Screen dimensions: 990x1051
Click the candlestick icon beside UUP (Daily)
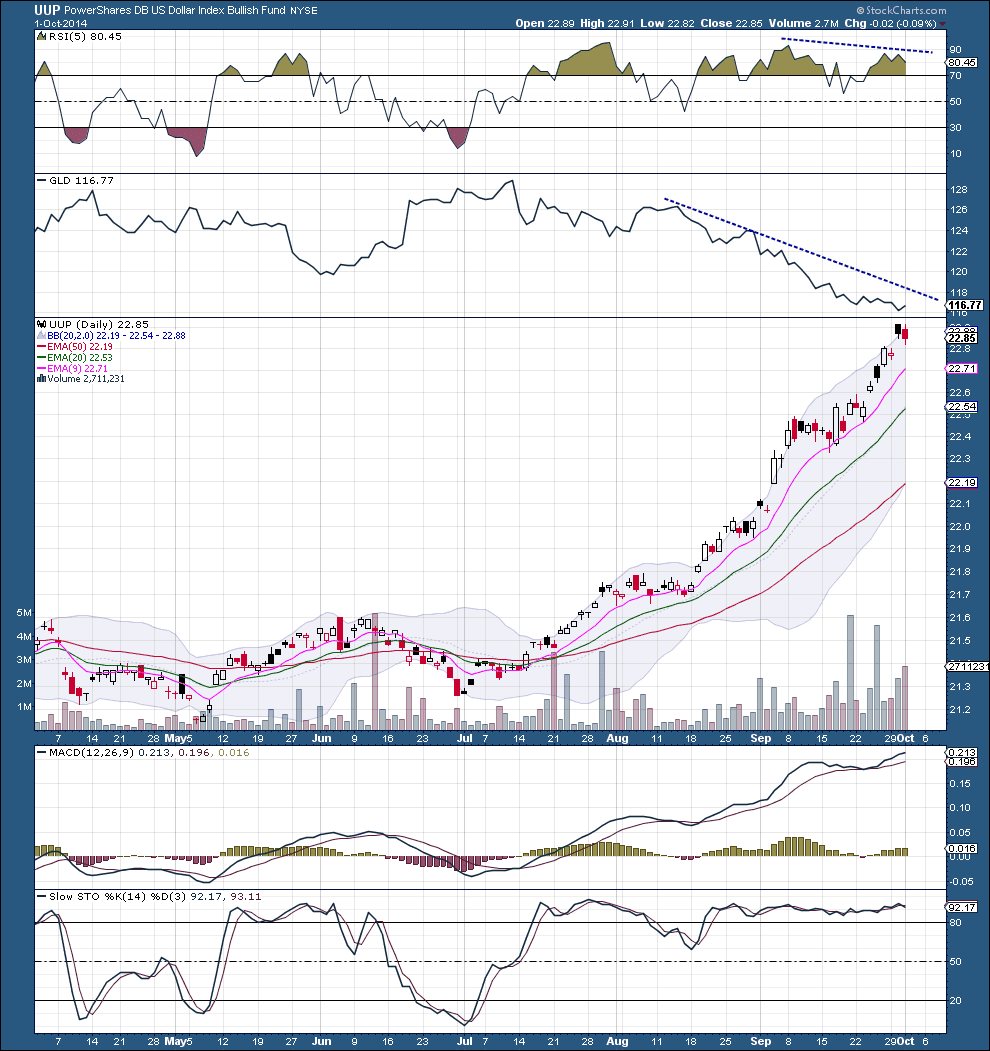42,324
